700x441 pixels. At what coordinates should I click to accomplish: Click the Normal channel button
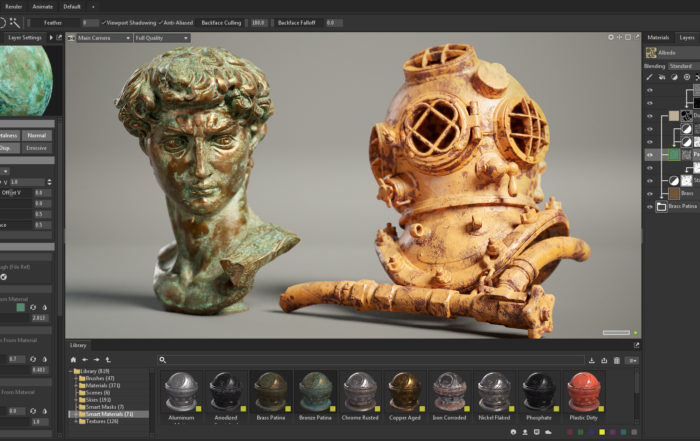point(37,135)
